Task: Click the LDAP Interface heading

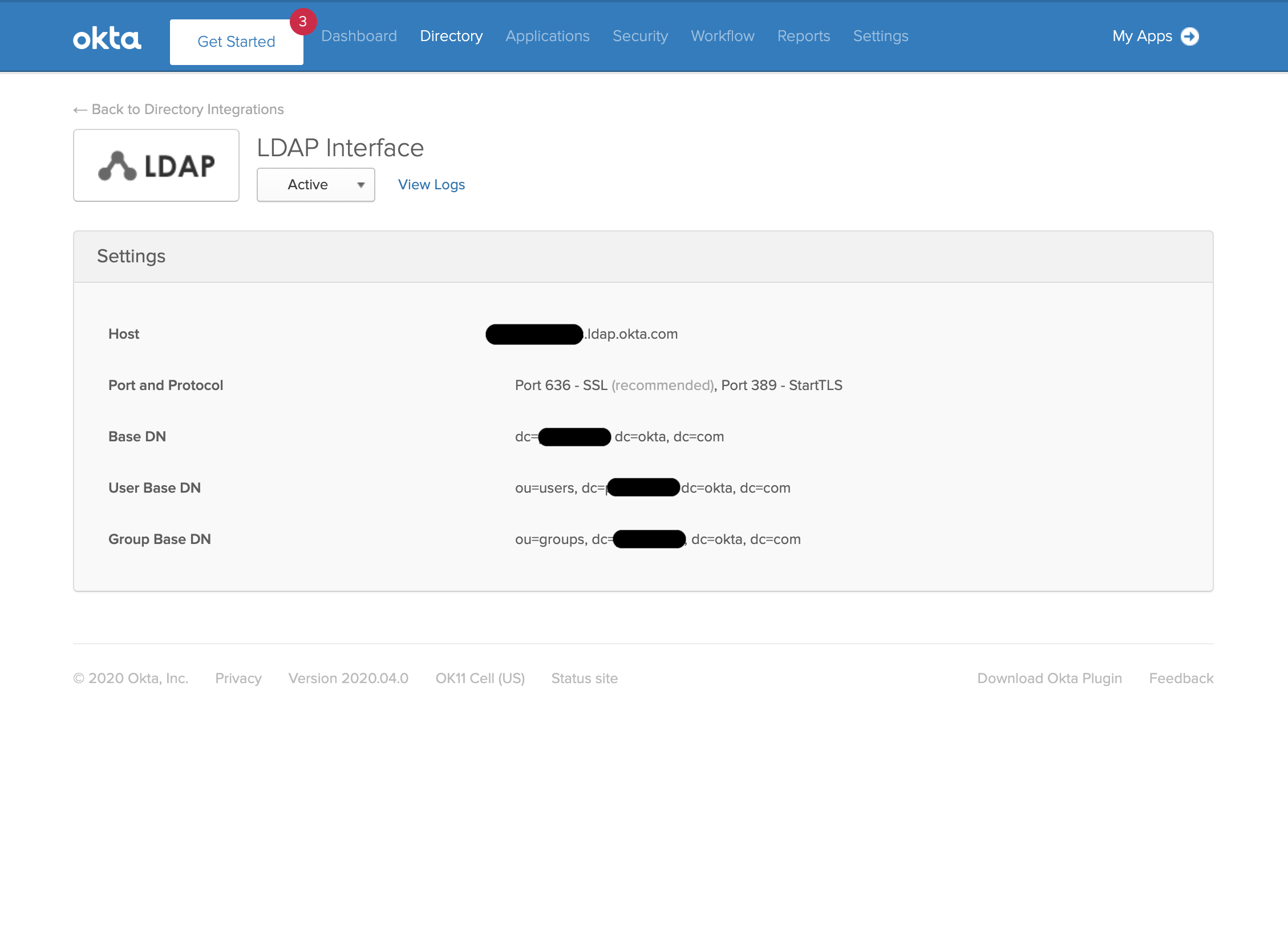Action: 341,148
